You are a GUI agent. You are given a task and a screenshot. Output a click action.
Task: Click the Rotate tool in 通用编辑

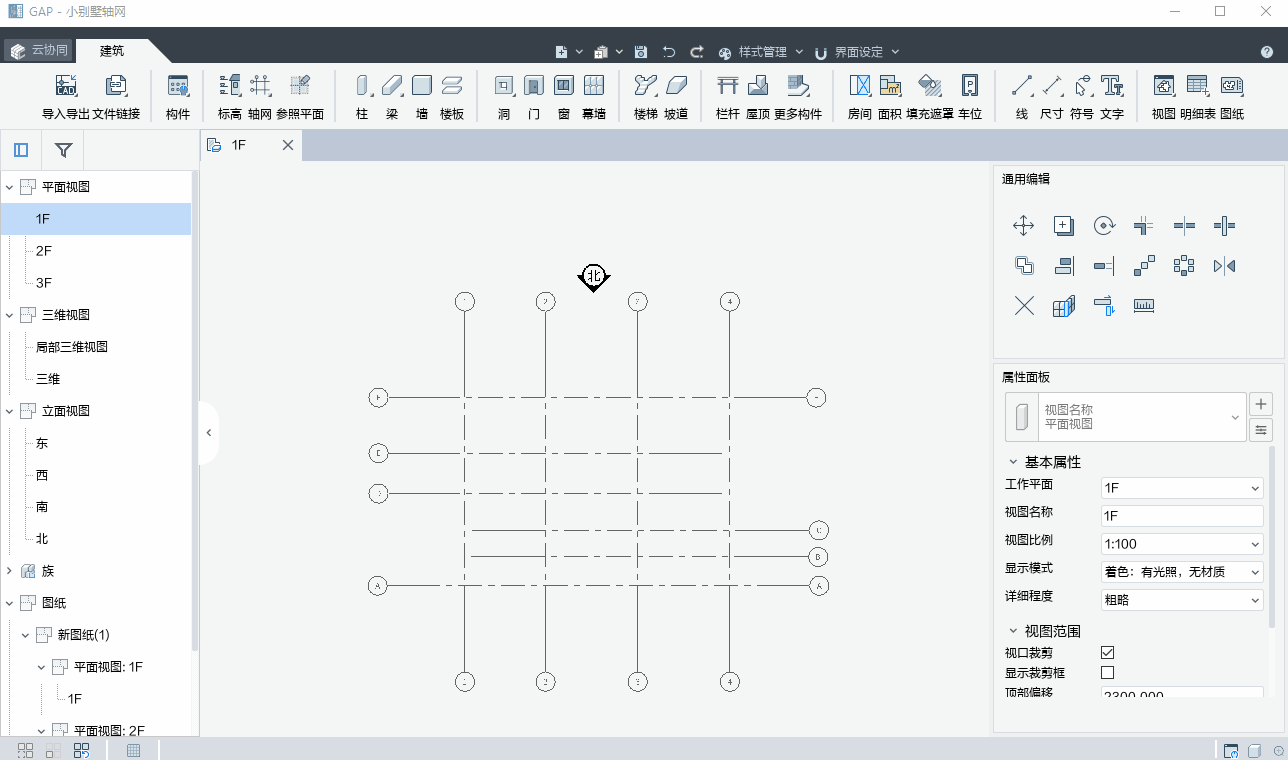[1104, 226]
